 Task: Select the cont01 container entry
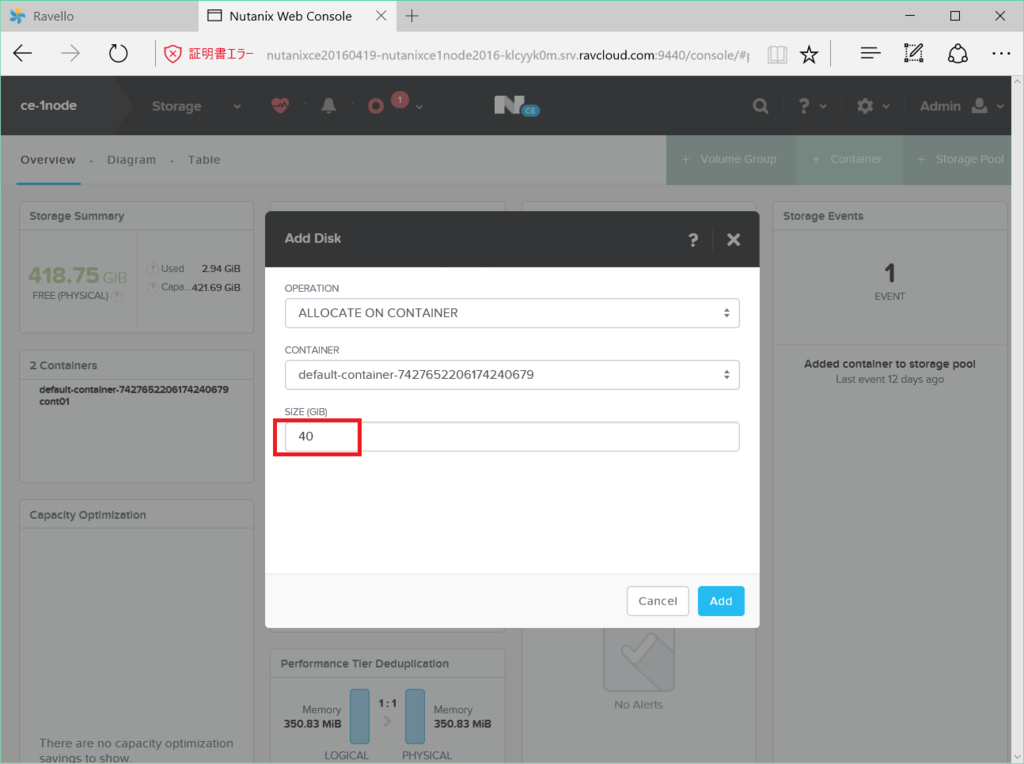pos(54,402)
